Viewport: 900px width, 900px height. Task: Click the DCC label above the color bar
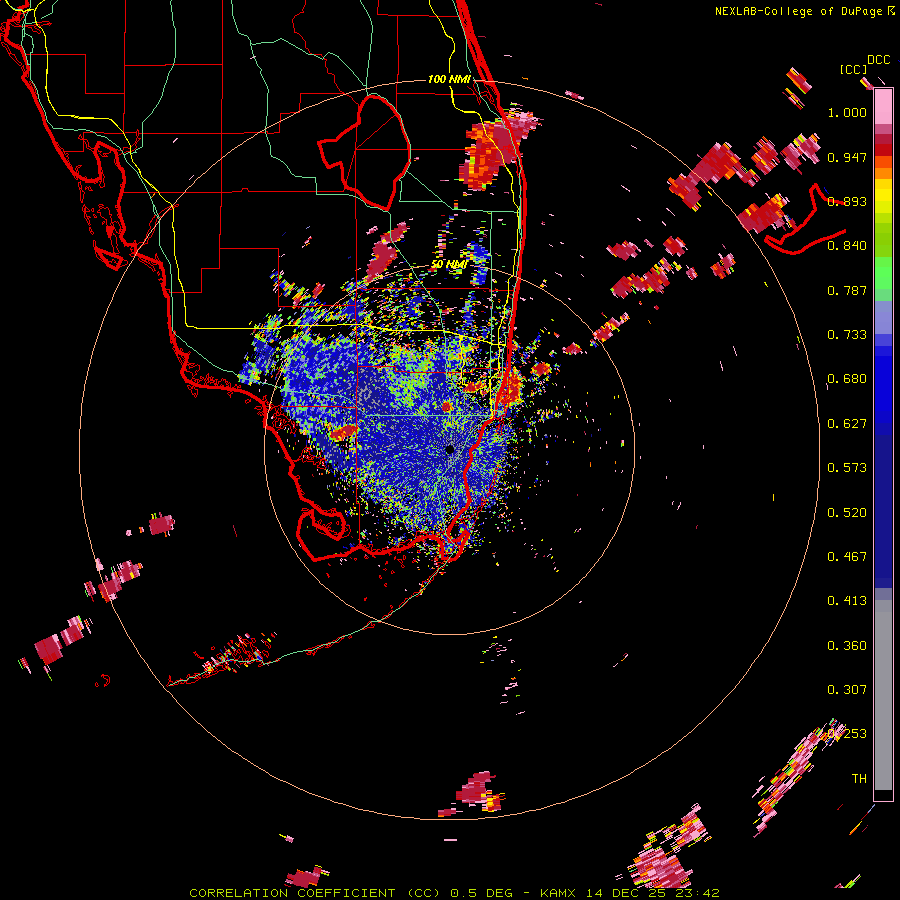878,60
